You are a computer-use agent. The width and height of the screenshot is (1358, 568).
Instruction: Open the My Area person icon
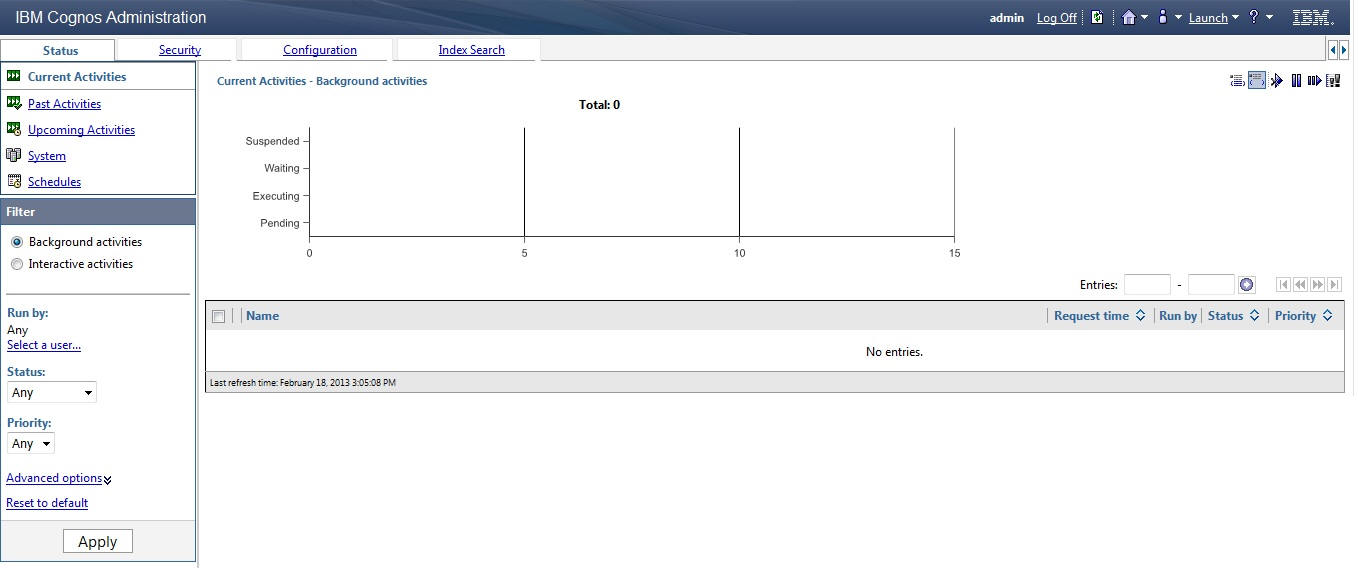tap(1163, 17)
